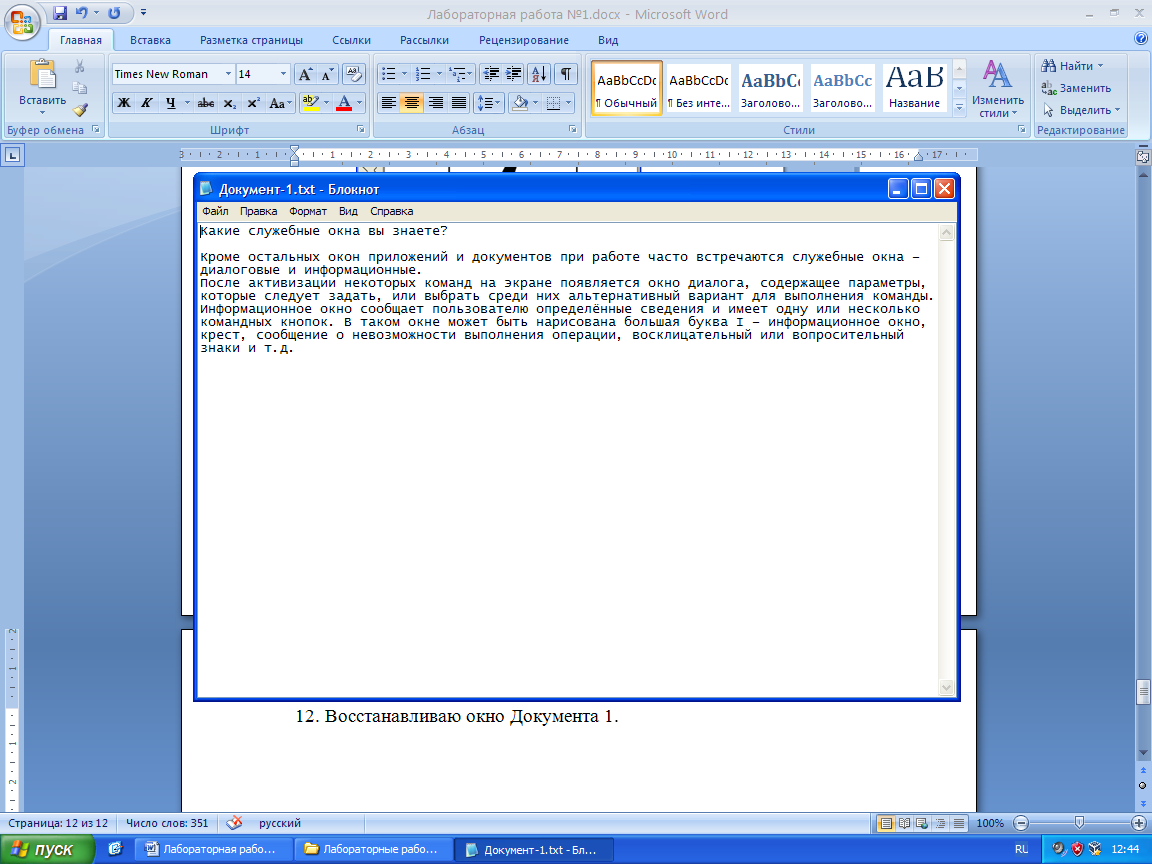Expand the styles gallery More arrow
1152x864 pixels.
[959, 107]
